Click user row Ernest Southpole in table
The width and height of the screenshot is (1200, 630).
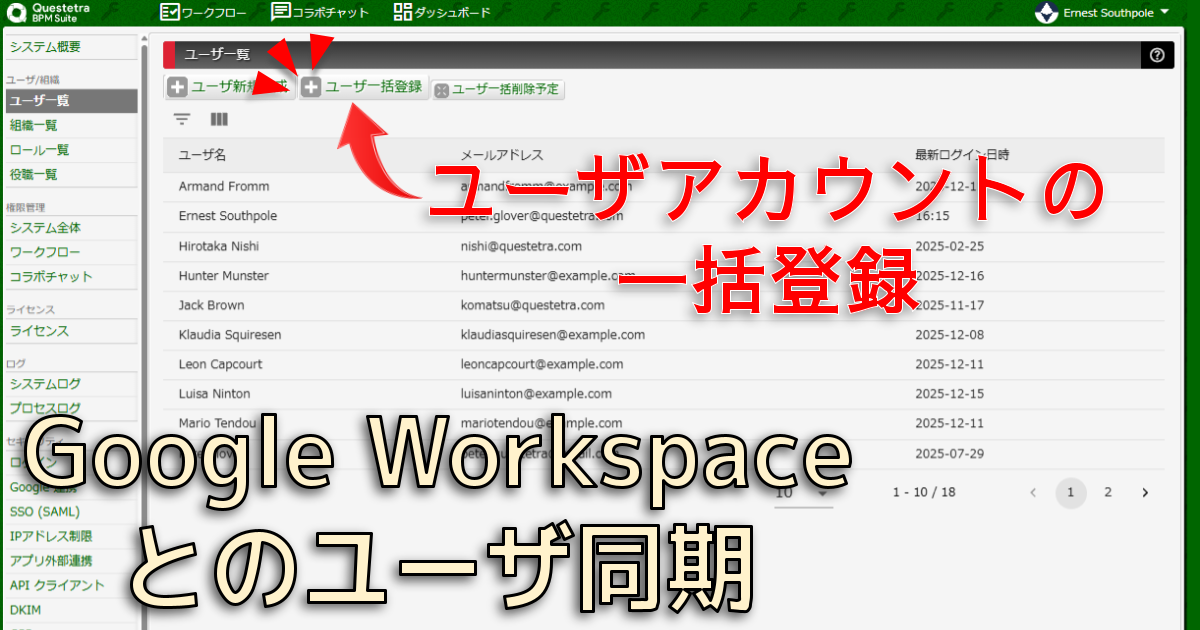(x=664, y=216)
